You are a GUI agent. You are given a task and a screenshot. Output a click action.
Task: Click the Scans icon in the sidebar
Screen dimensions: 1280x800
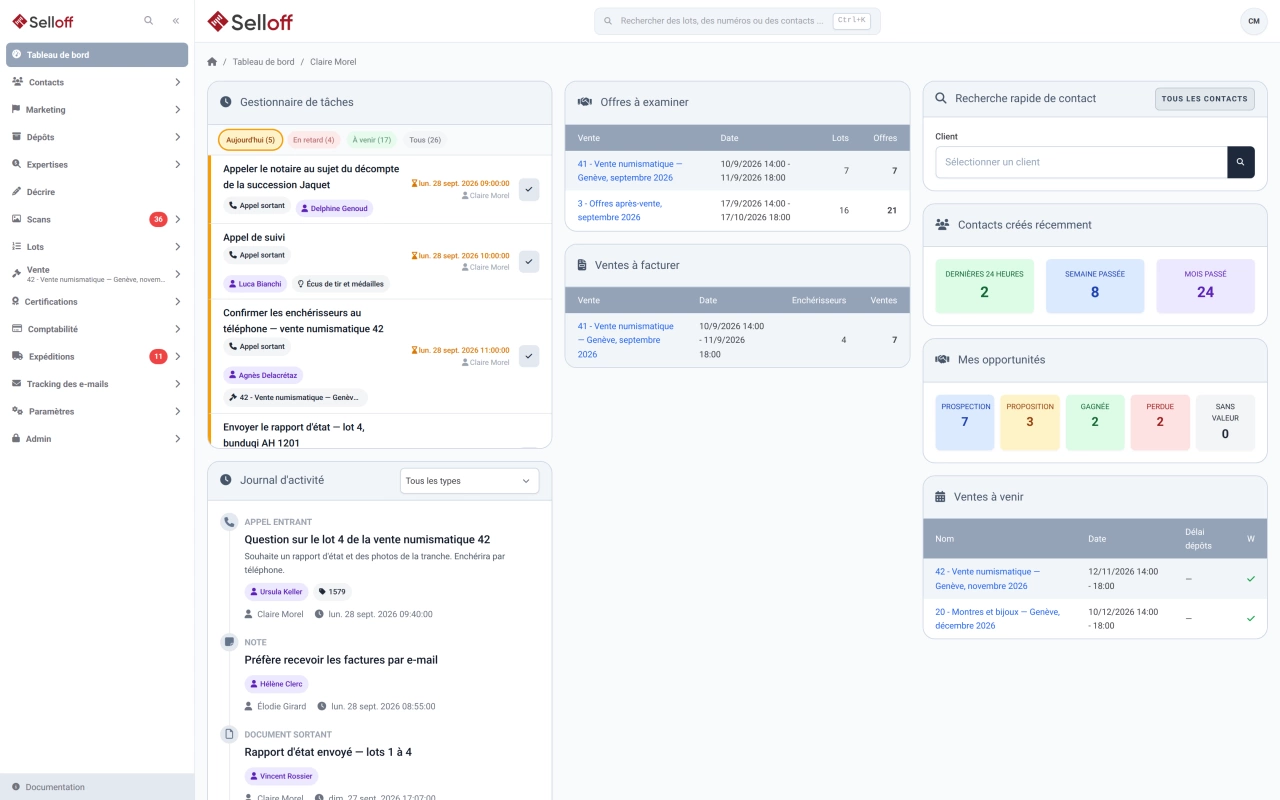pos(17,219)
